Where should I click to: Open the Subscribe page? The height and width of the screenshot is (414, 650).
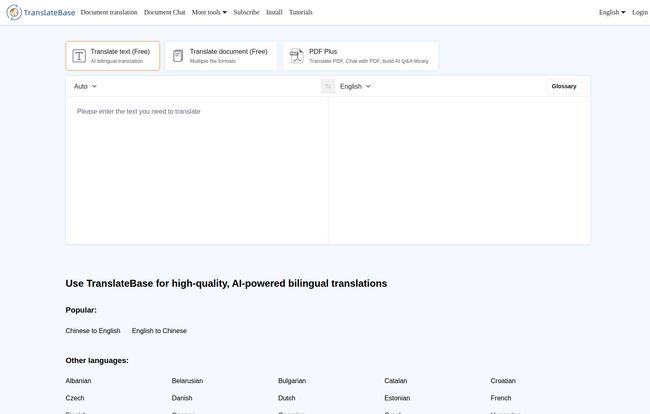(x=246, y=13)
